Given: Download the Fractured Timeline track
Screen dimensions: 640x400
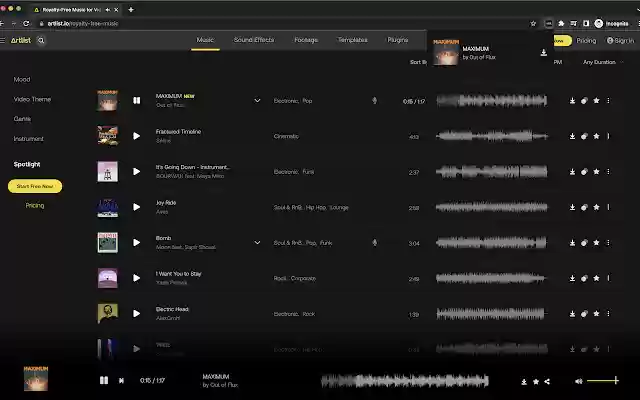Looking at the screenshot, I should click(572, 136).
